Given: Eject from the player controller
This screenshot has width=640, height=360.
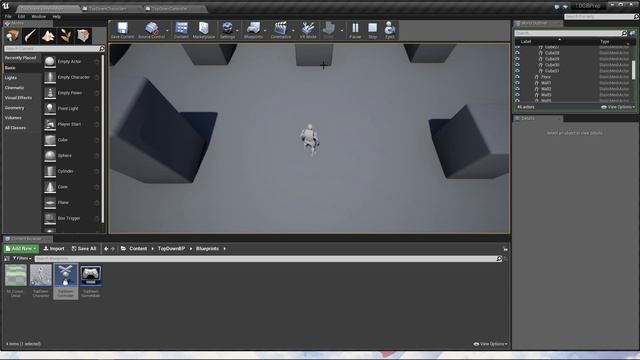Looking at the screenshot, I should [x=390, y=31].
